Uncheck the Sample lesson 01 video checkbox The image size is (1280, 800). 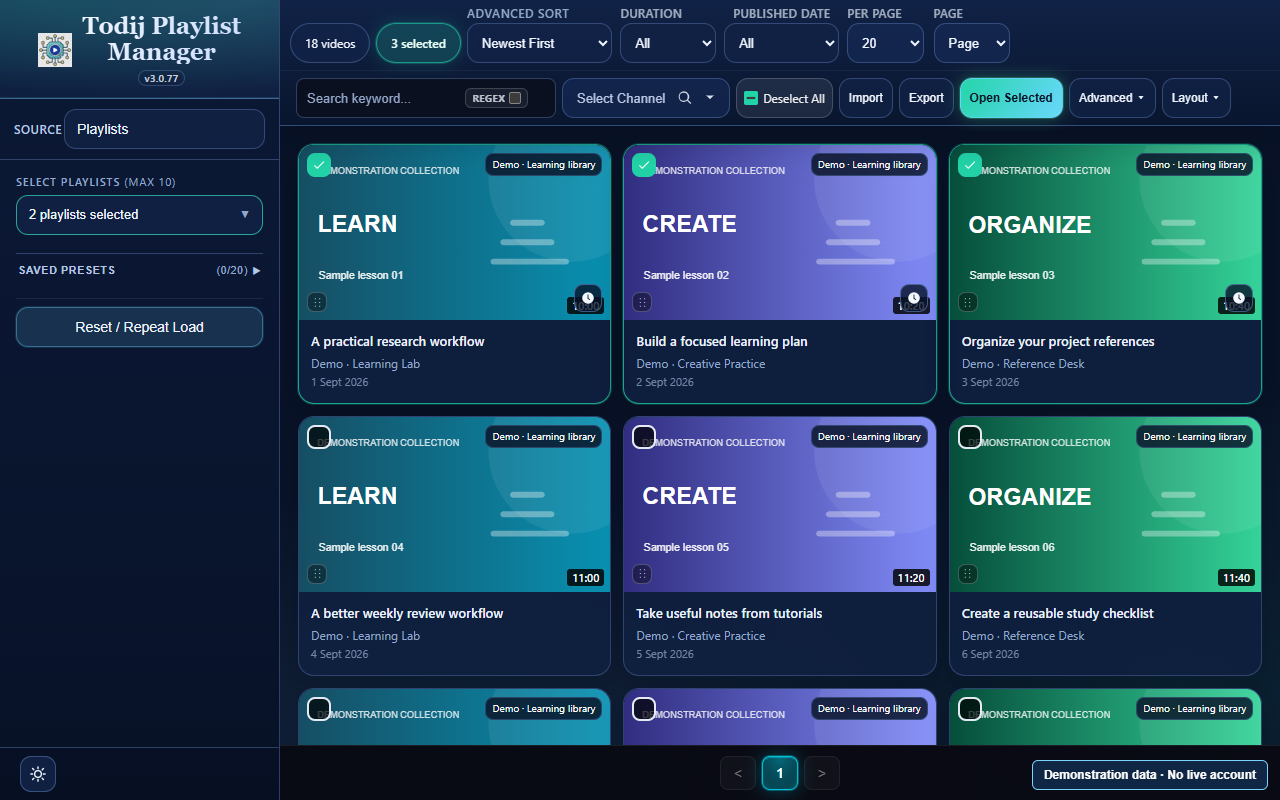[319, 165]
